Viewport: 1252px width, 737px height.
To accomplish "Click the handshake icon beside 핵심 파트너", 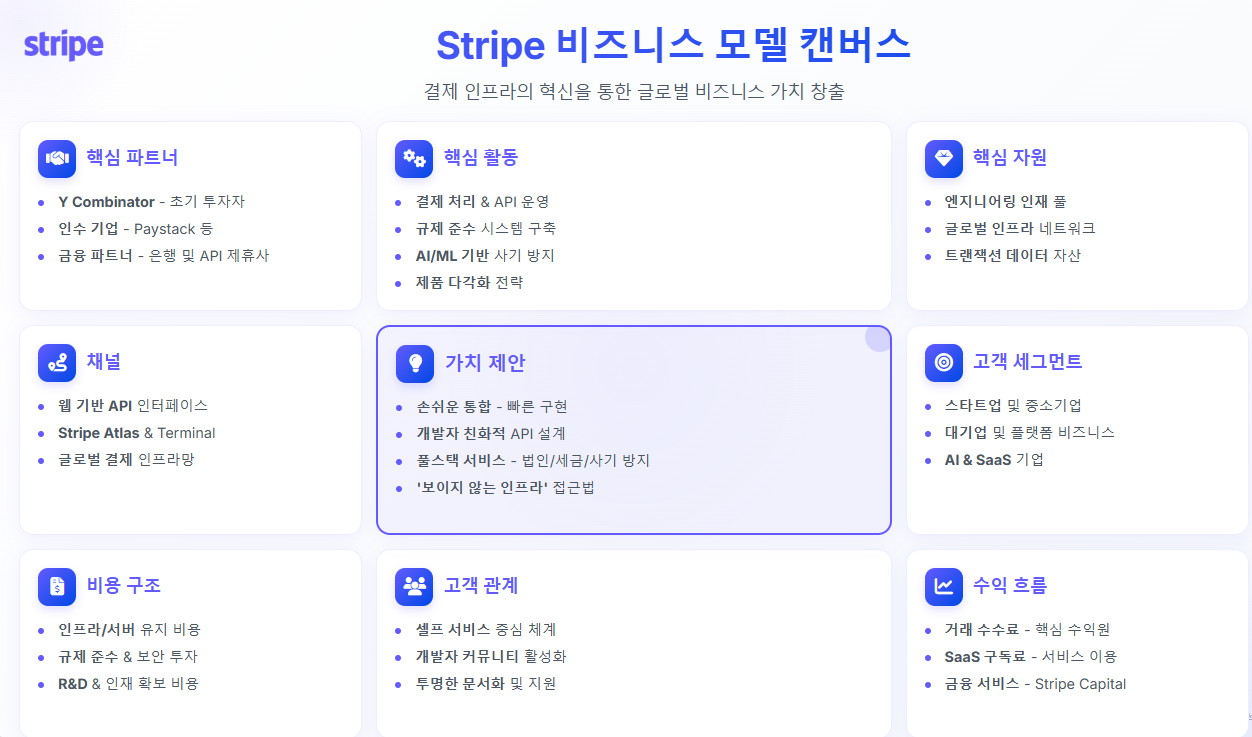I will pyautogui.click(x=57, y=158).
